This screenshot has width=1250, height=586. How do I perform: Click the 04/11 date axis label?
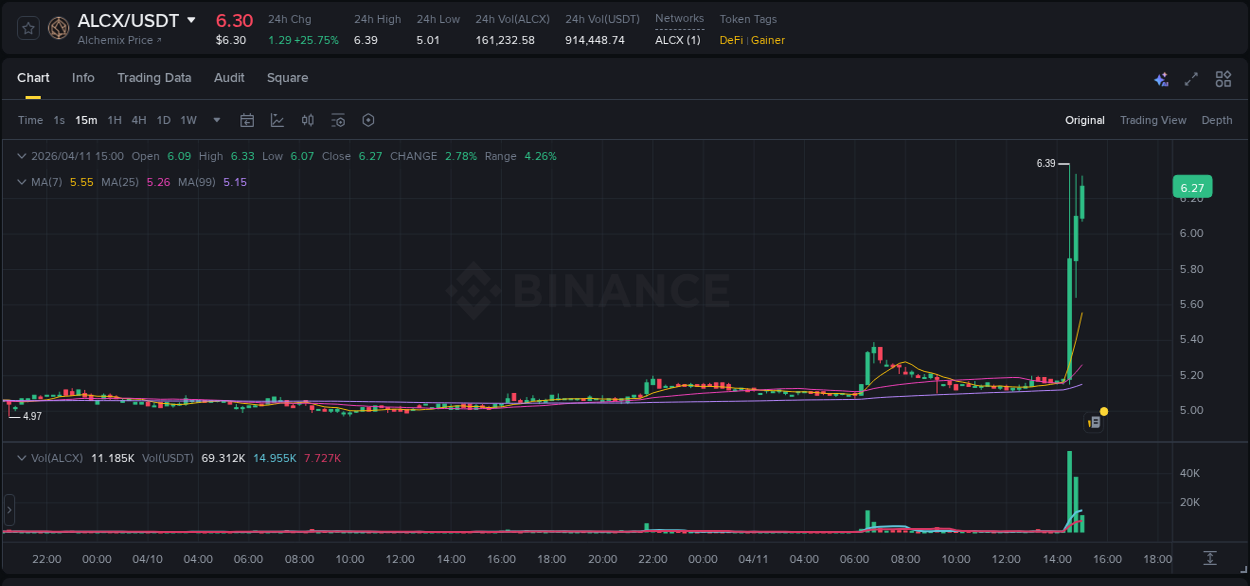[753, 559]
